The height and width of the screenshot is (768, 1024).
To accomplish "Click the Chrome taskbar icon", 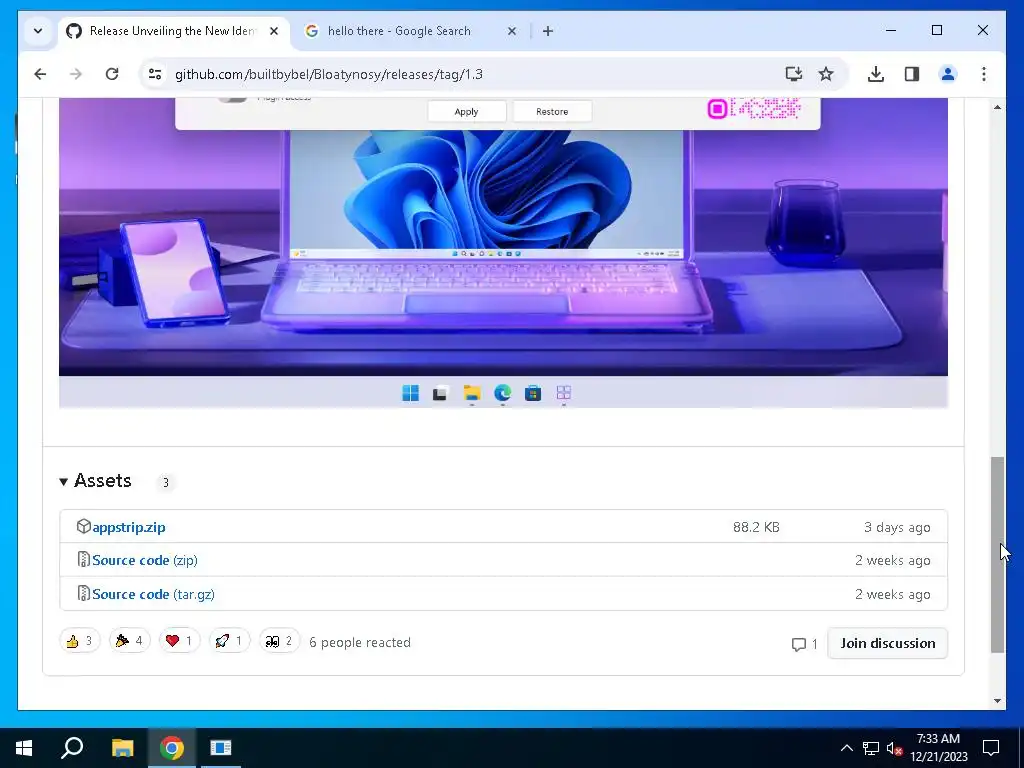I will click(172, 748).
